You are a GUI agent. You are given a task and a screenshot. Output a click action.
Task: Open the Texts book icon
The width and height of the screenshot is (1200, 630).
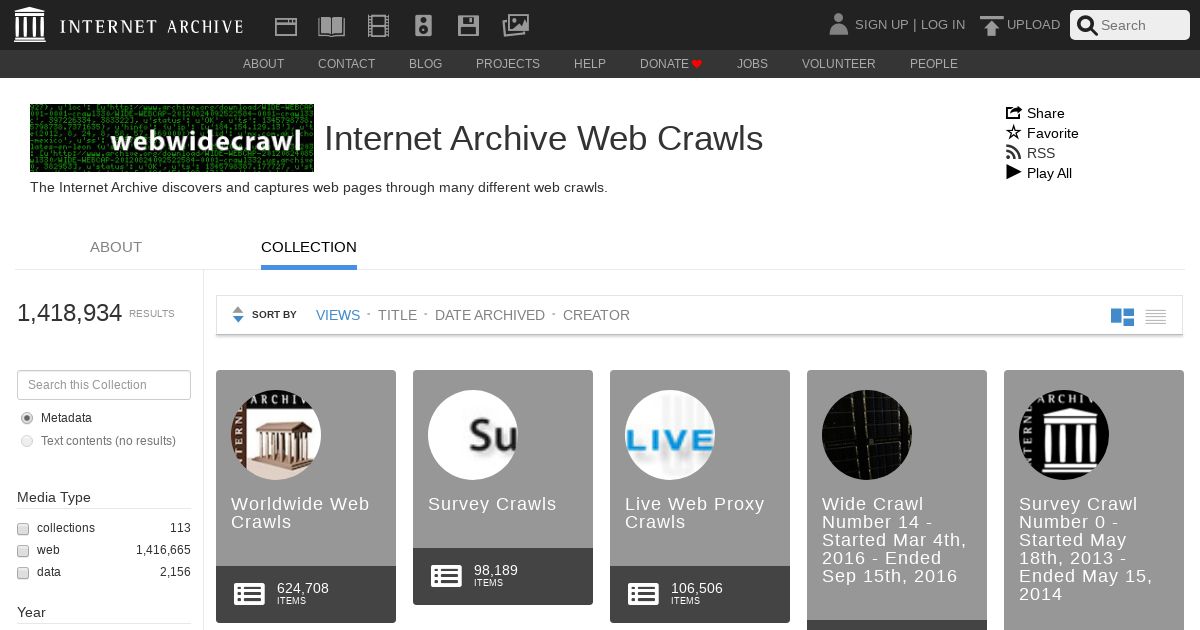coord(331,26)
